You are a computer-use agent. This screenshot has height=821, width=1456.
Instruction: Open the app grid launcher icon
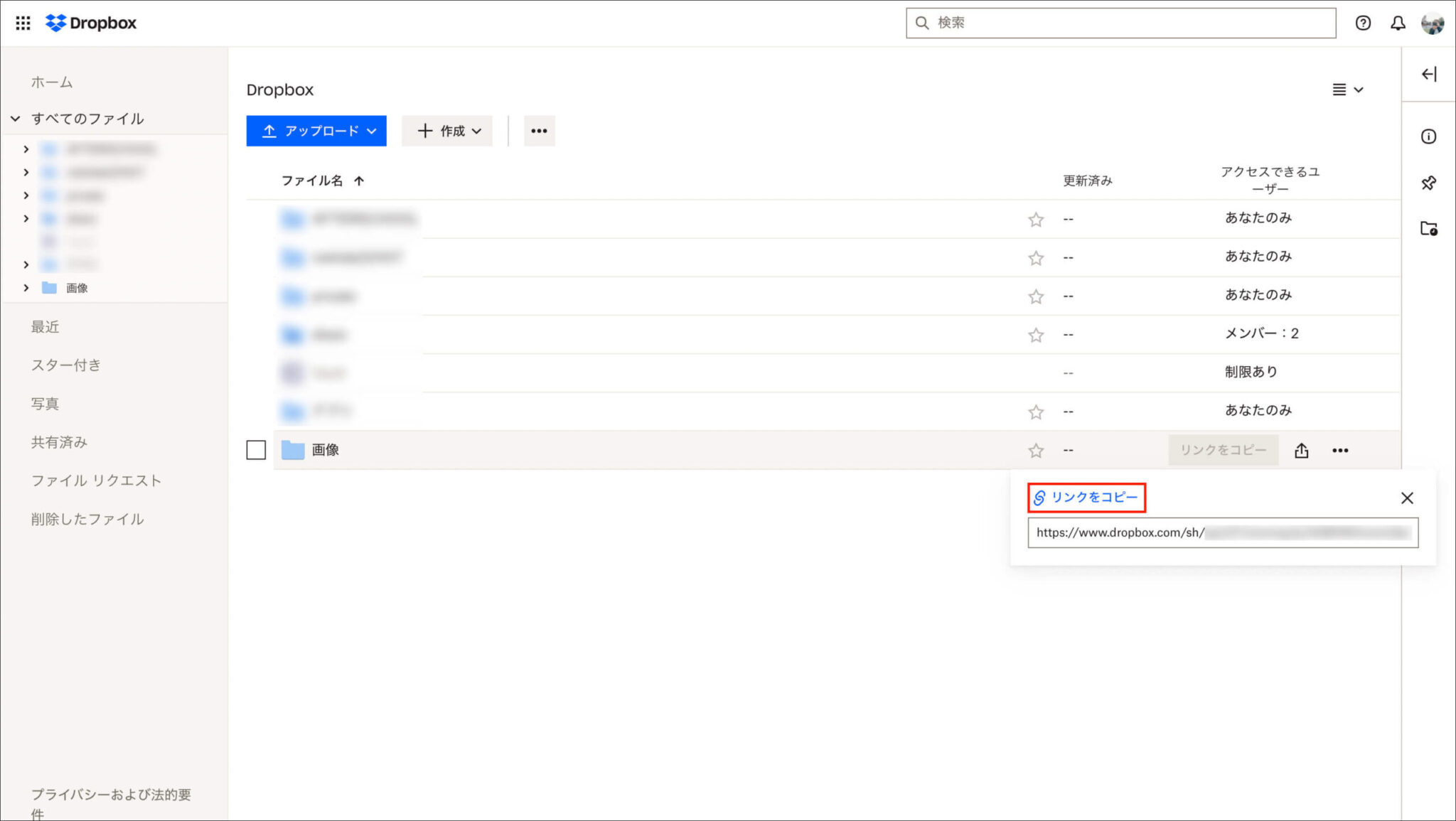pyautogui.click(x=23, y=23)
